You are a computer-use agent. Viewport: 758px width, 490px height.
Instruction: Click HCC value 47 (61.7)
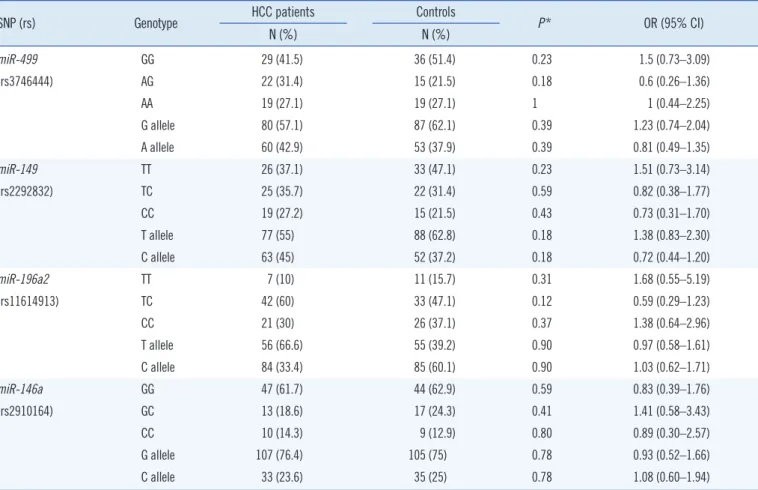(282, 389)
